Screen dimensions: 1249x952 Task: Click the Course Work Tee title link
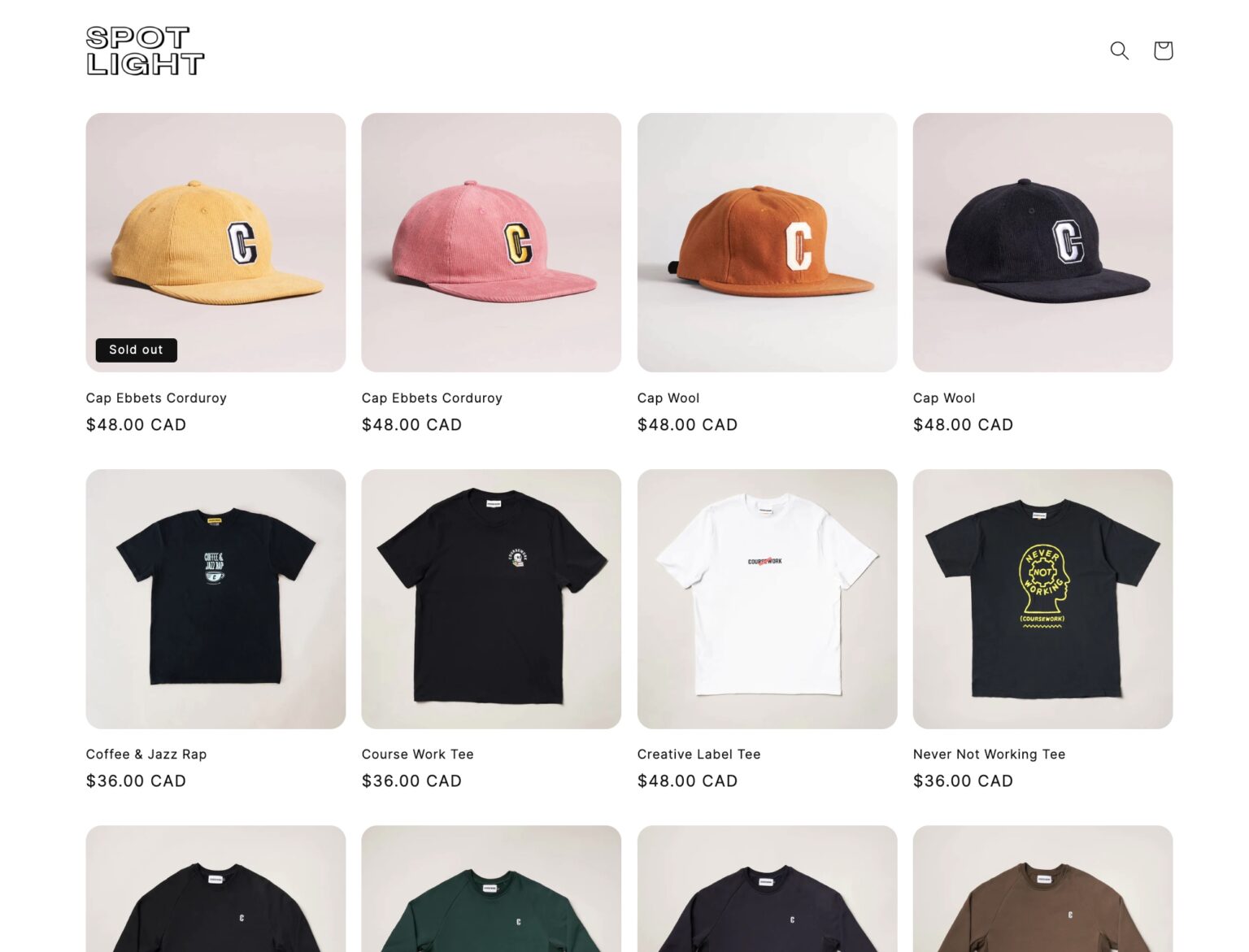point(417,754)
